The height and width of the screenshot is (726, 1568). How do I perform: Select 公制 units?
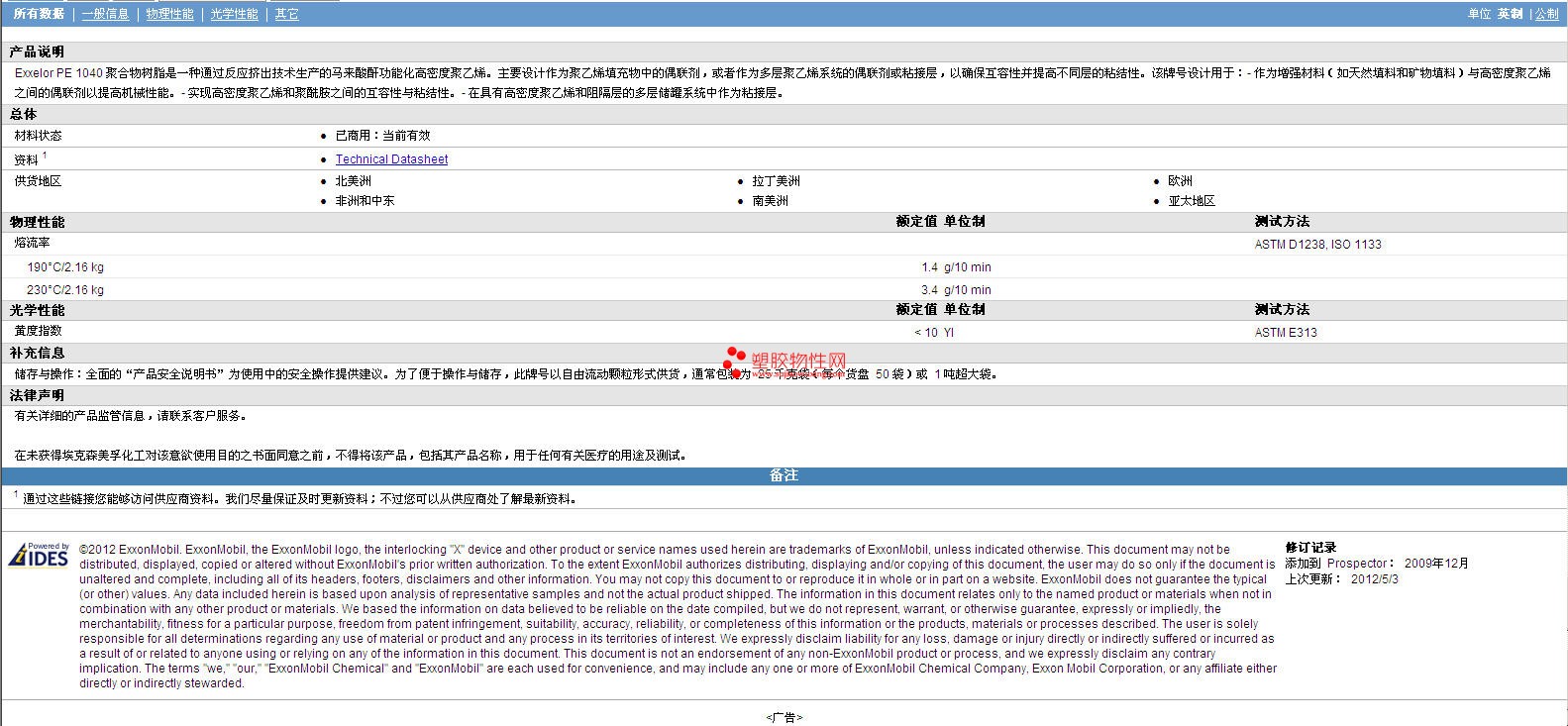tap(1547, 14)
